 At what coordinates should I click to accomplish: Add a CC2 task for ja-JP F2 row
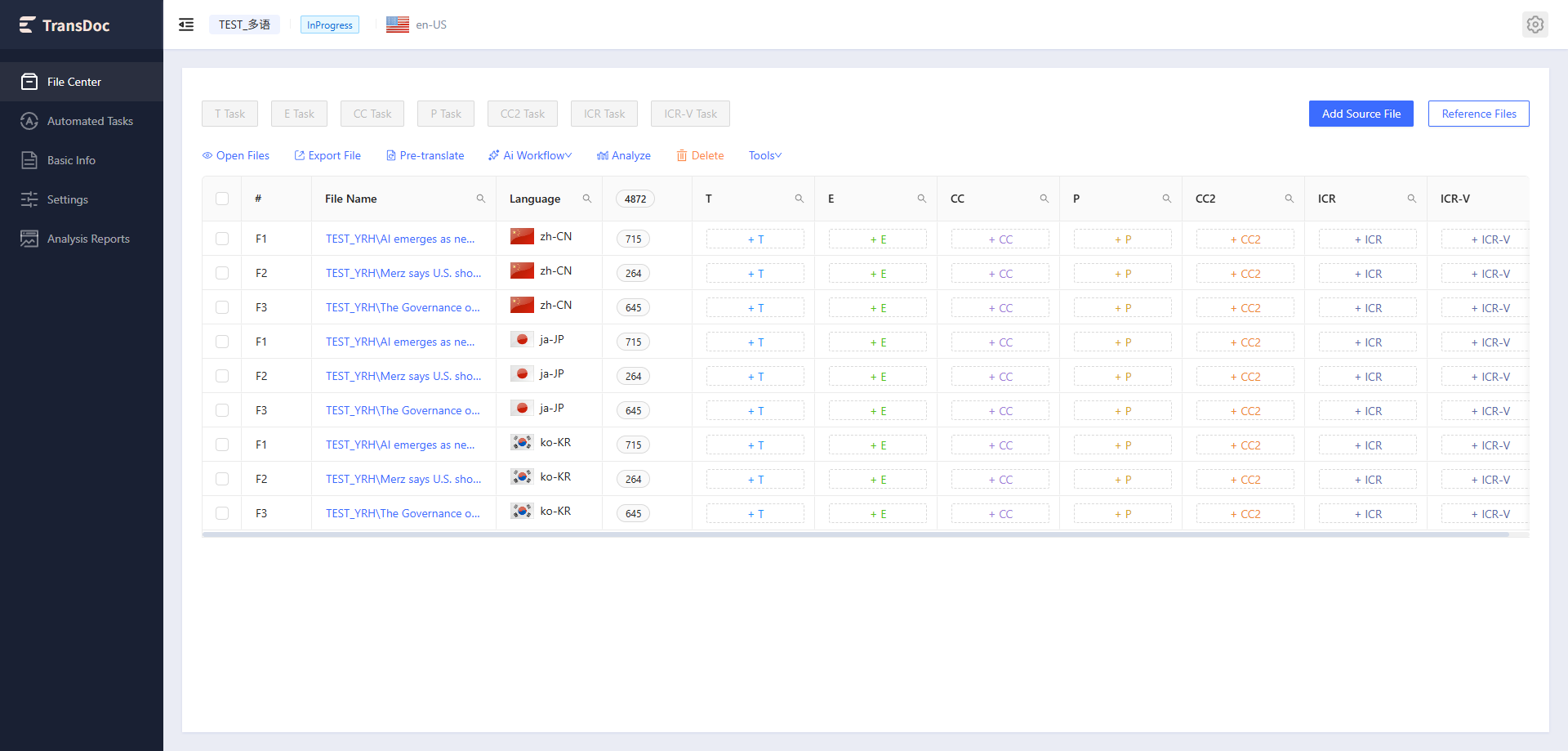pyautogui.click(x=1245, y=377)
